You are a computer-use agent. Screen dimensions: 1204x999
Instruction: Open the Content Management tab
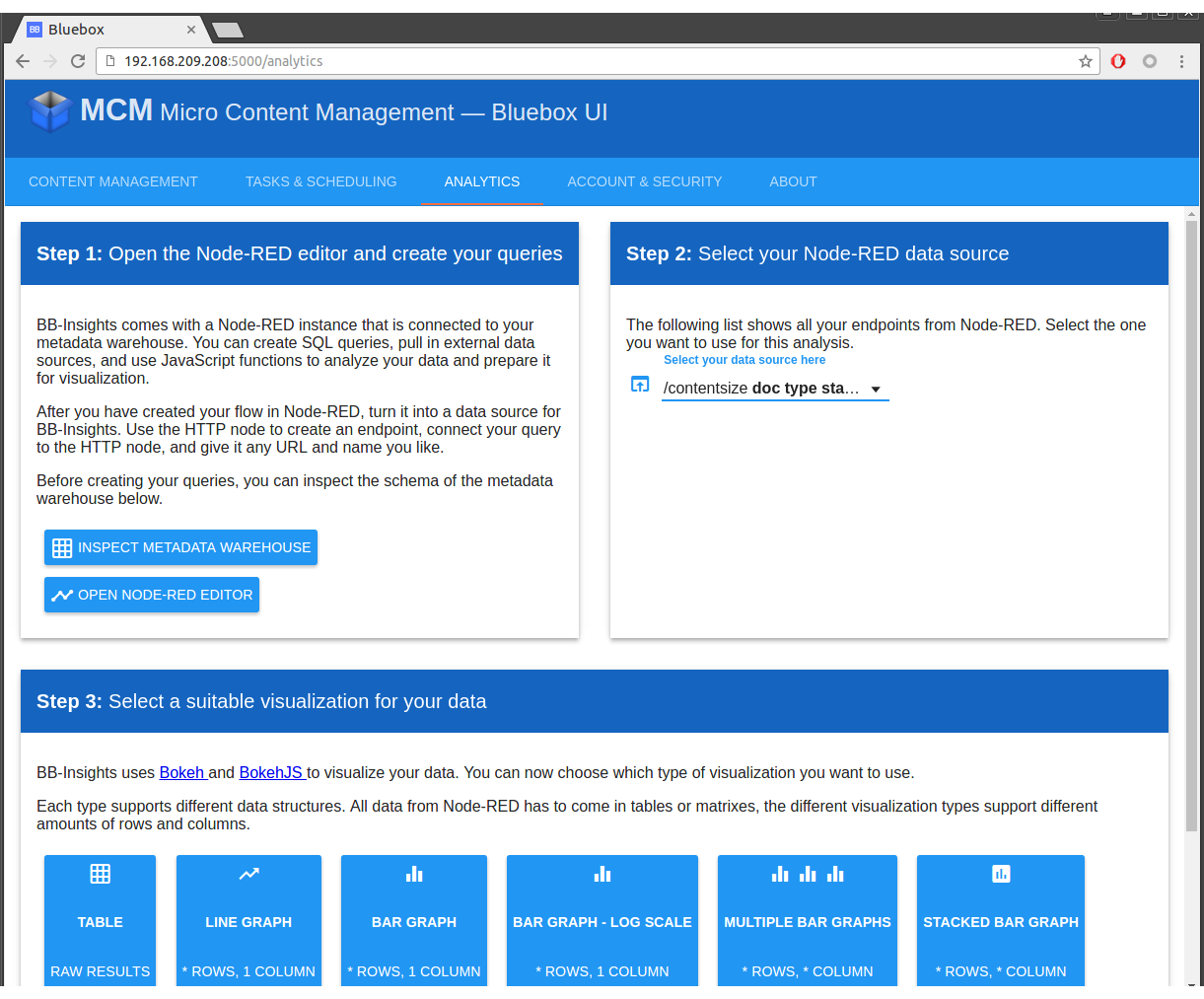113,181
